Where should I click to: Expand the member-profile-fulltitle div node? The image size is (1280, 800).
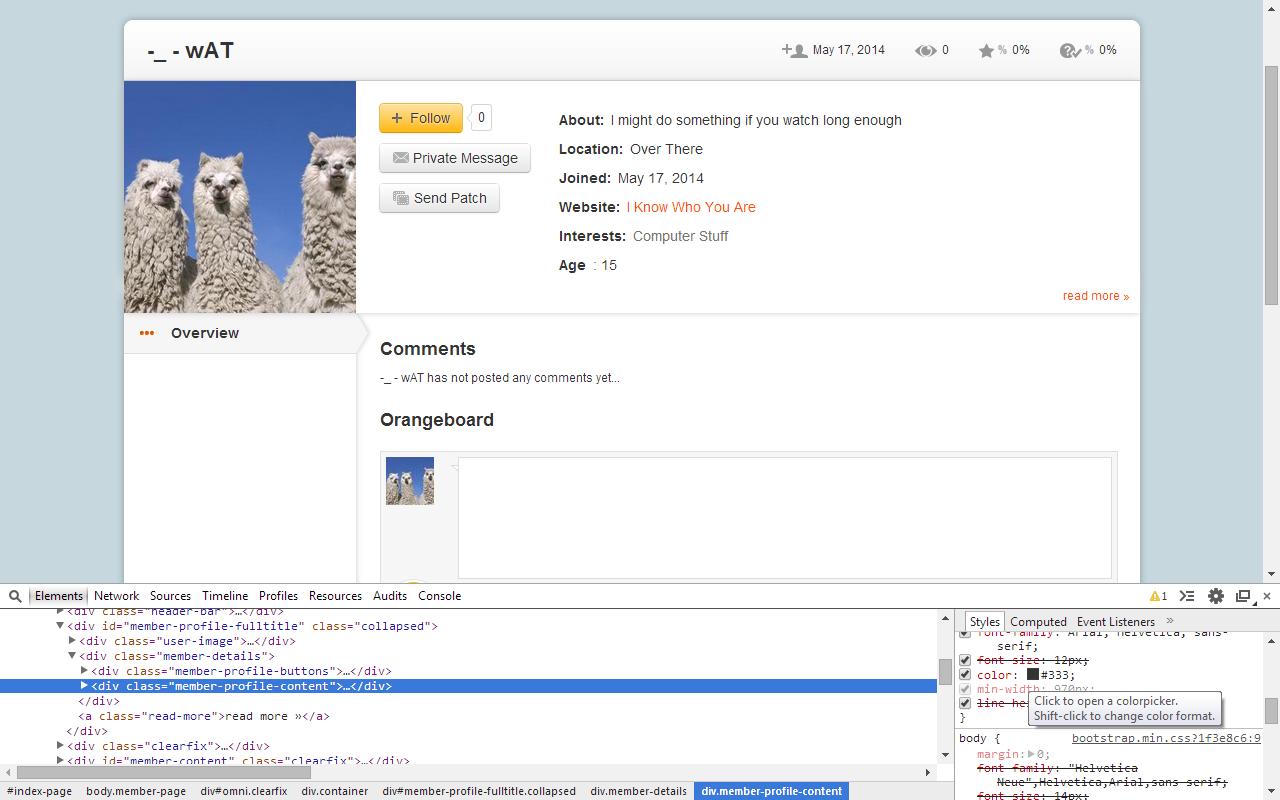pos(60,626)
